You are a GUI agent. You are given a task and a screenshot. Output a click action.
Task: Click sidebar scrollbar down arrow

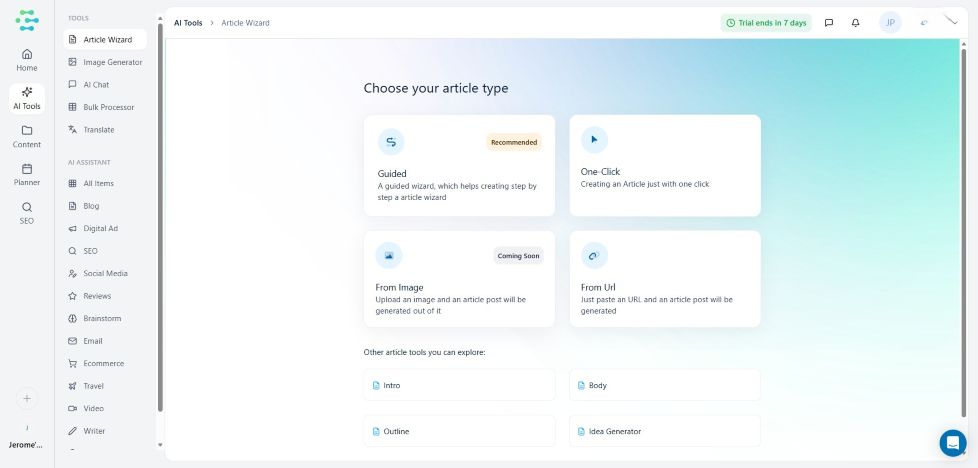[x=160, y=445]
